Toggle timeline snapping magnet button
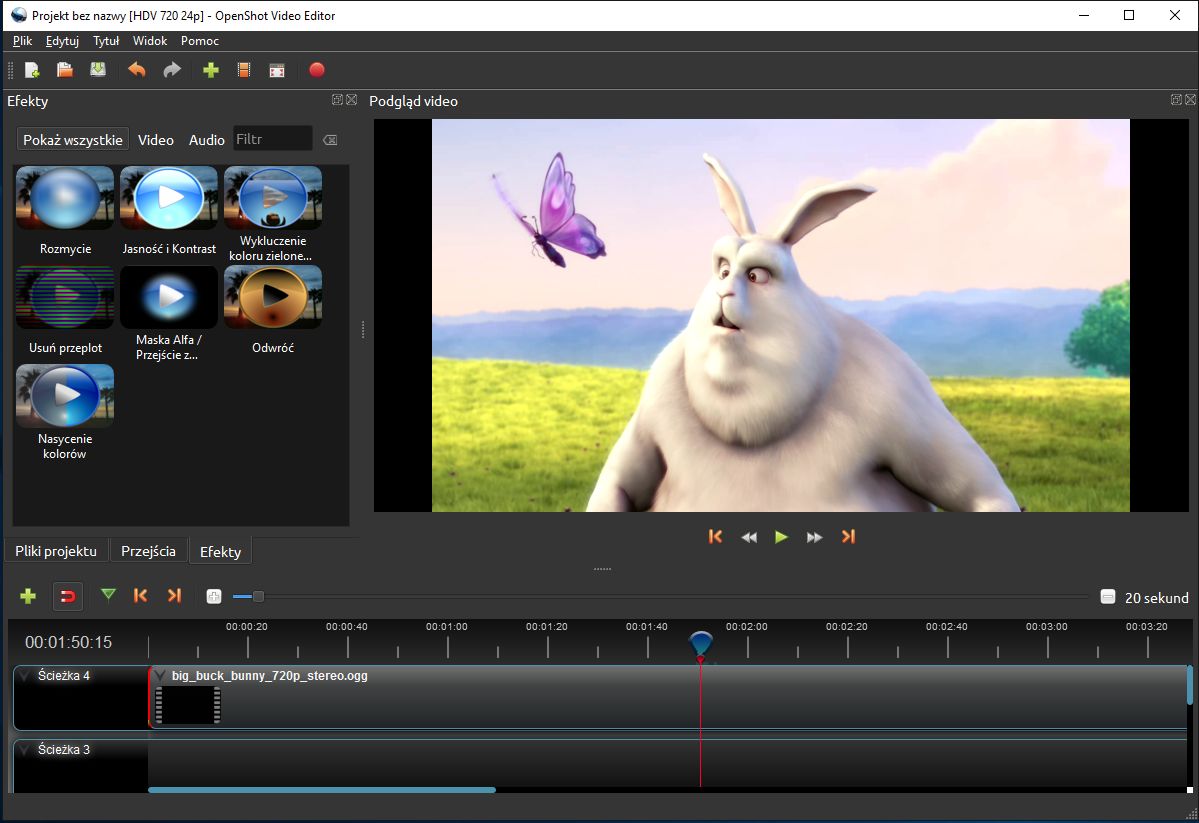This screenshot has width=1199, height=823. (x=67, y=596)
